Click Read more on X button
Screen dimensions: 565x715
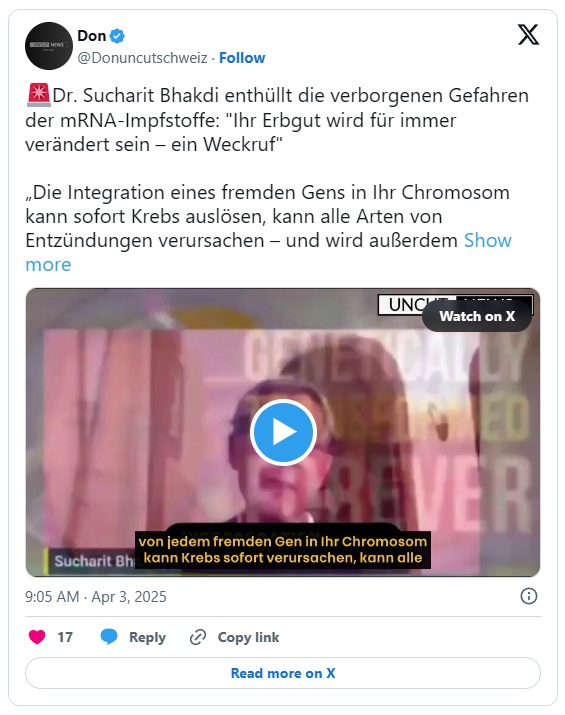tap(283, 673)
